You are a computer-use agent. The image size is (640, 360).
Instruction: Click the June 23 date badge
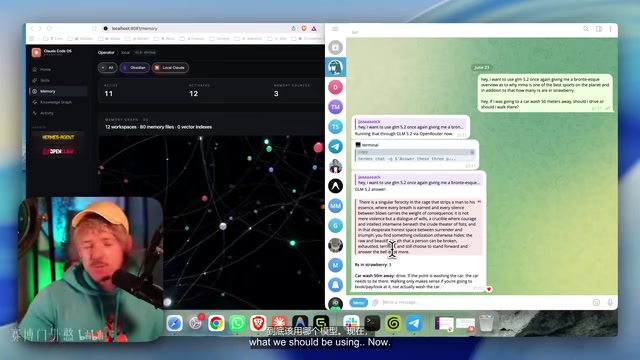482,67
